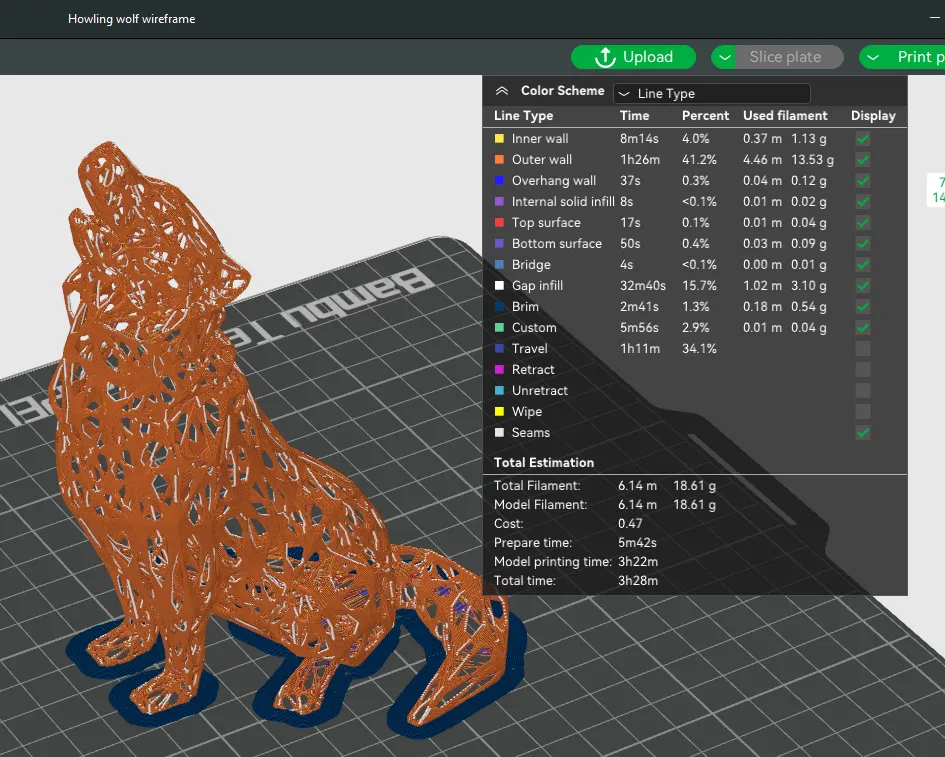This screenshot has height=757, width=945.
Task: Click the Upload arrow icon
Action: pos(605,57)
